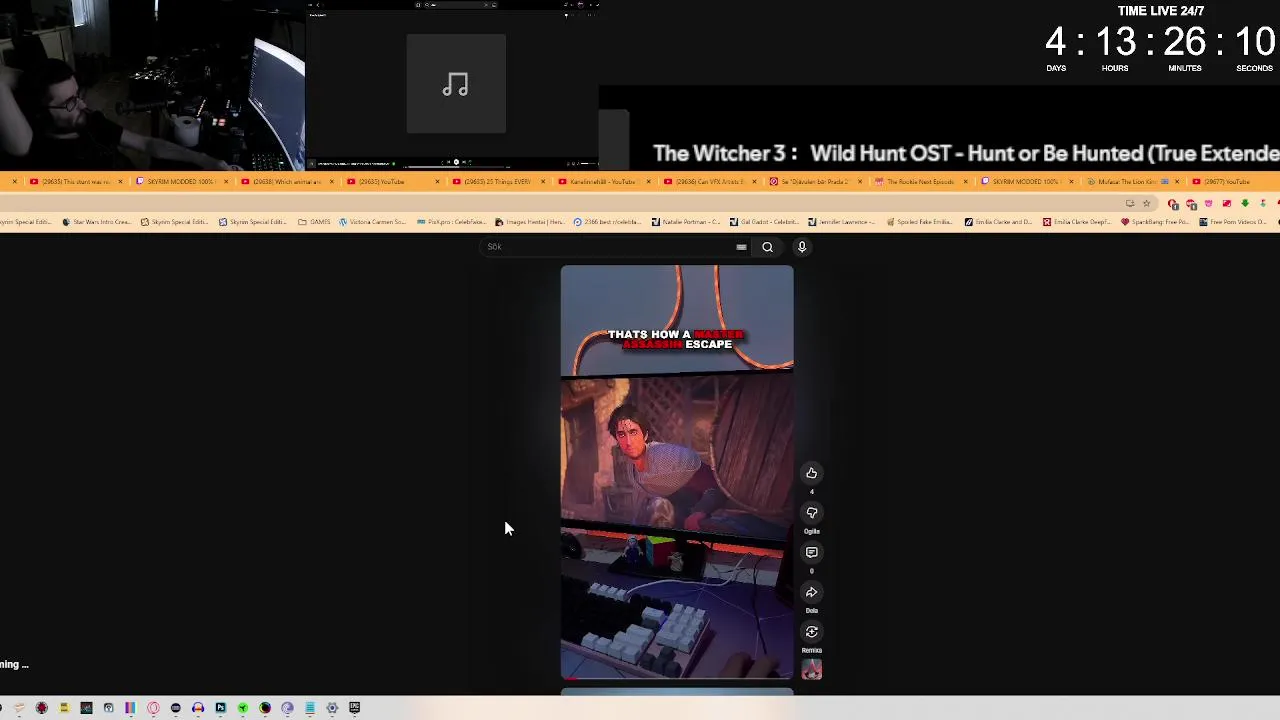
Task: Open the Short's sound source thumbnail
Action: pos(811,670)
